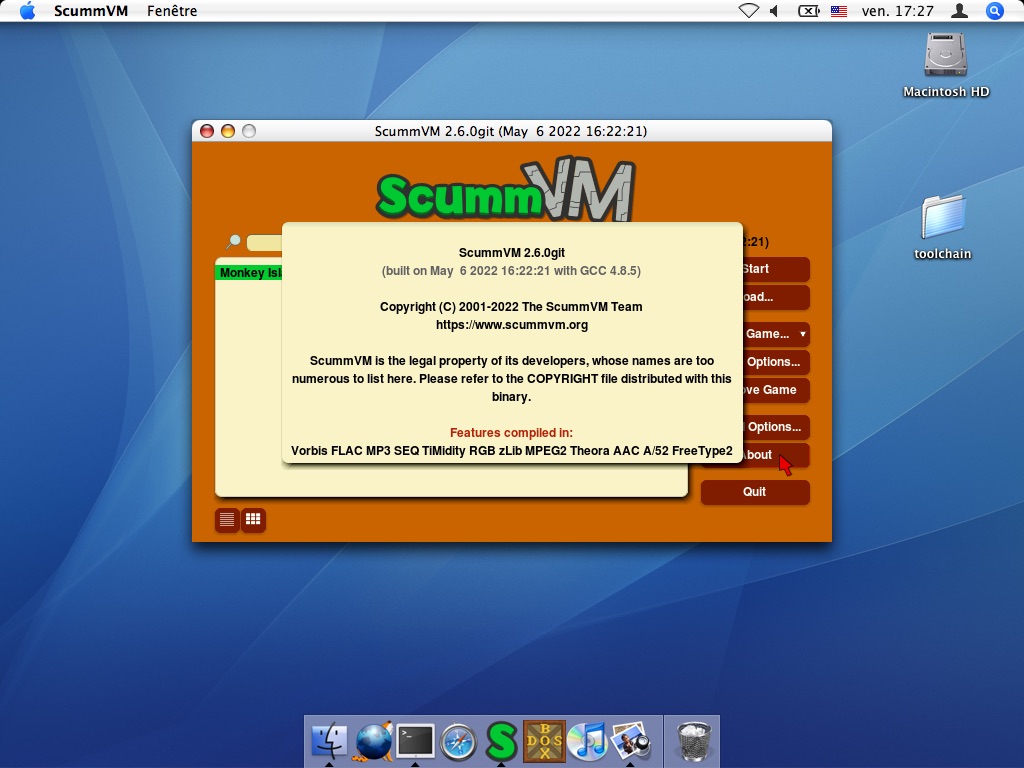Viewport: 1024px width, 768px height.
Task: Click the Quit button
Action: (x=755, y=492)
